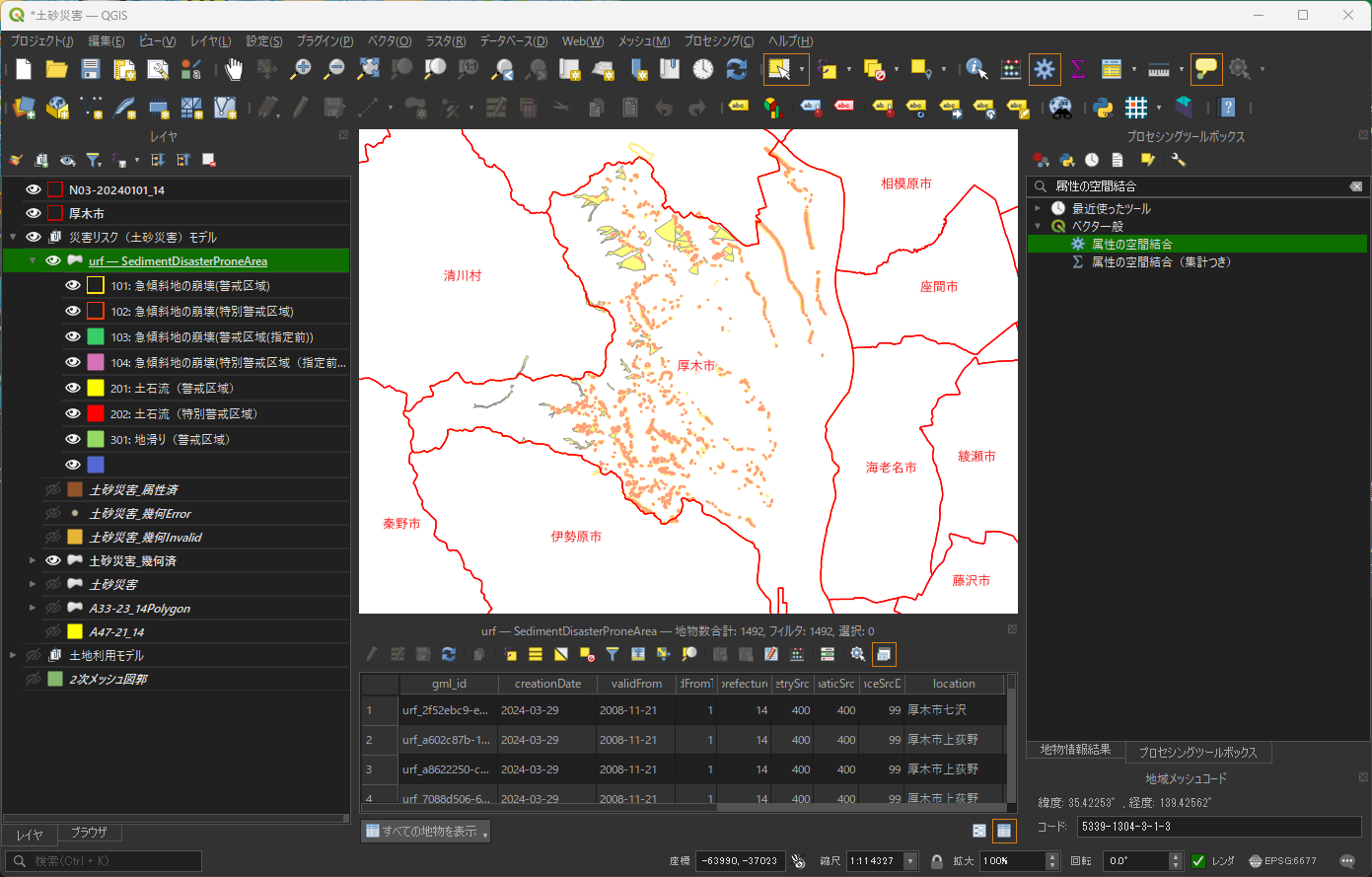
Task: Click the EPSG:6677 CRS button
Action: 1282,860
